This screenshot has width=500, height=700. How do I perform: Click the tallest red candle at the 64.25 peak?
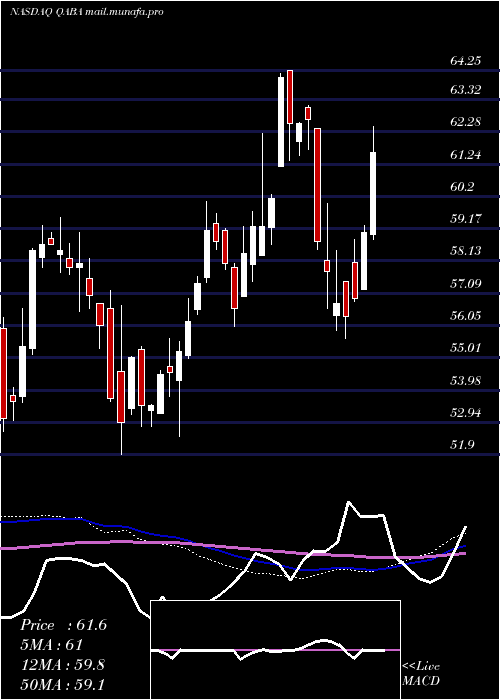(290, 97)
